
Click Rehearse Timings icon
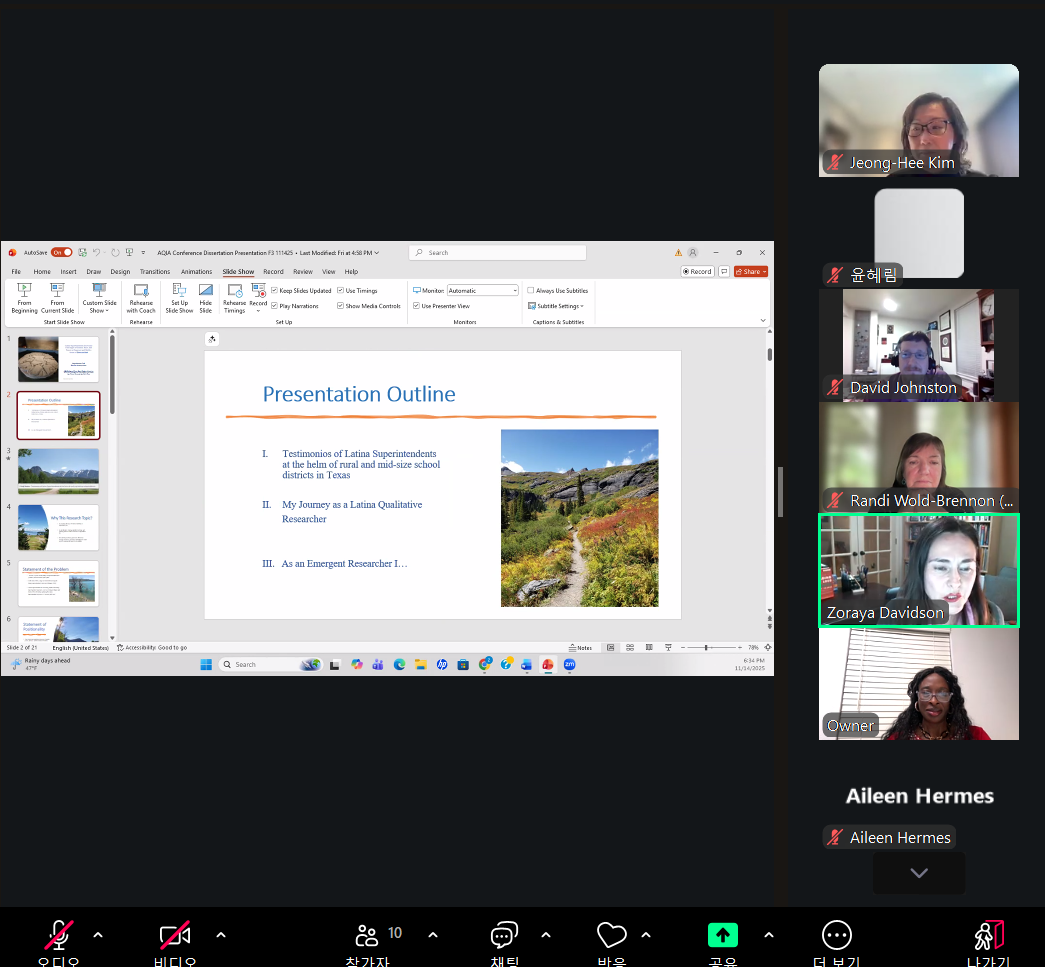click(234, 298)
